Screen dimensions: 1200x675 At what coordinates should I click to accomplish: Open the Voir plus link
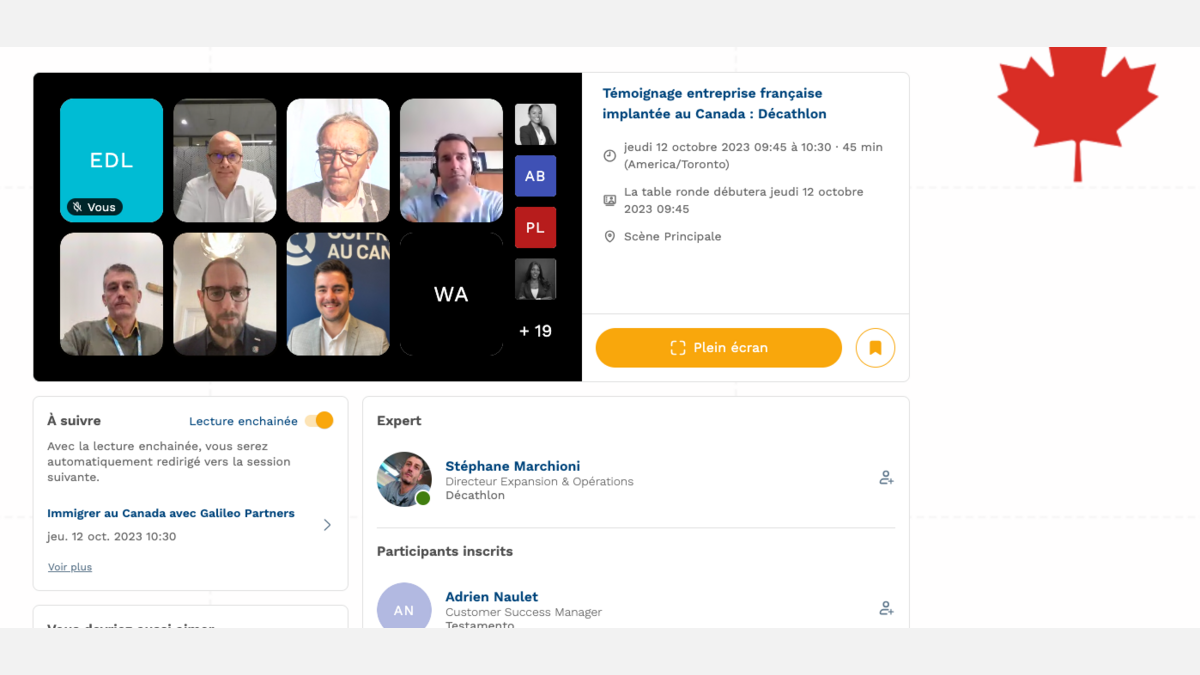(70, 567)
